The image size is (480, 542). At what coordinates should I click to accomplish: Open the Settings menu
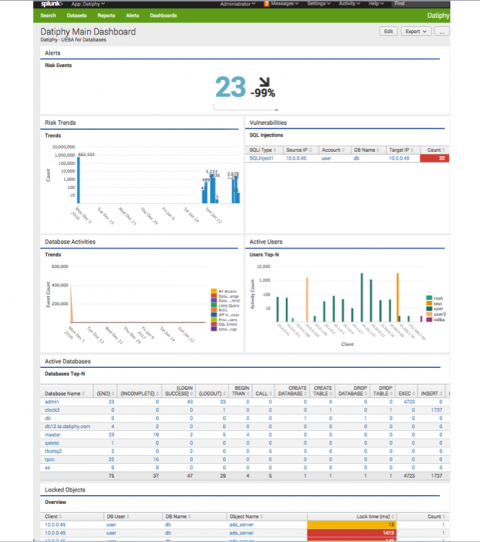coord(319,3)
